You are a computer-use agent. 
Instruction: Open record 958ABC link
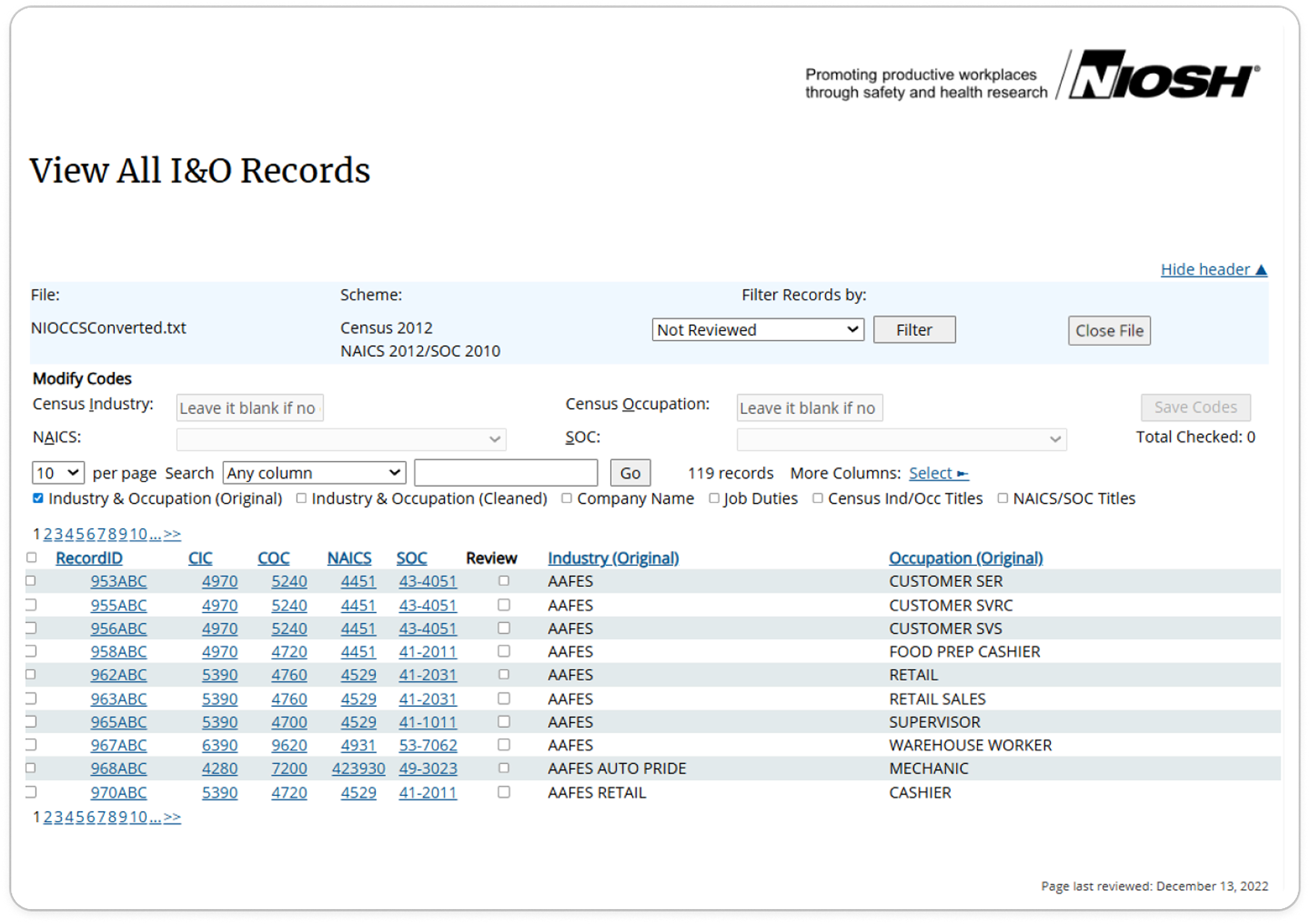point(119,651)
